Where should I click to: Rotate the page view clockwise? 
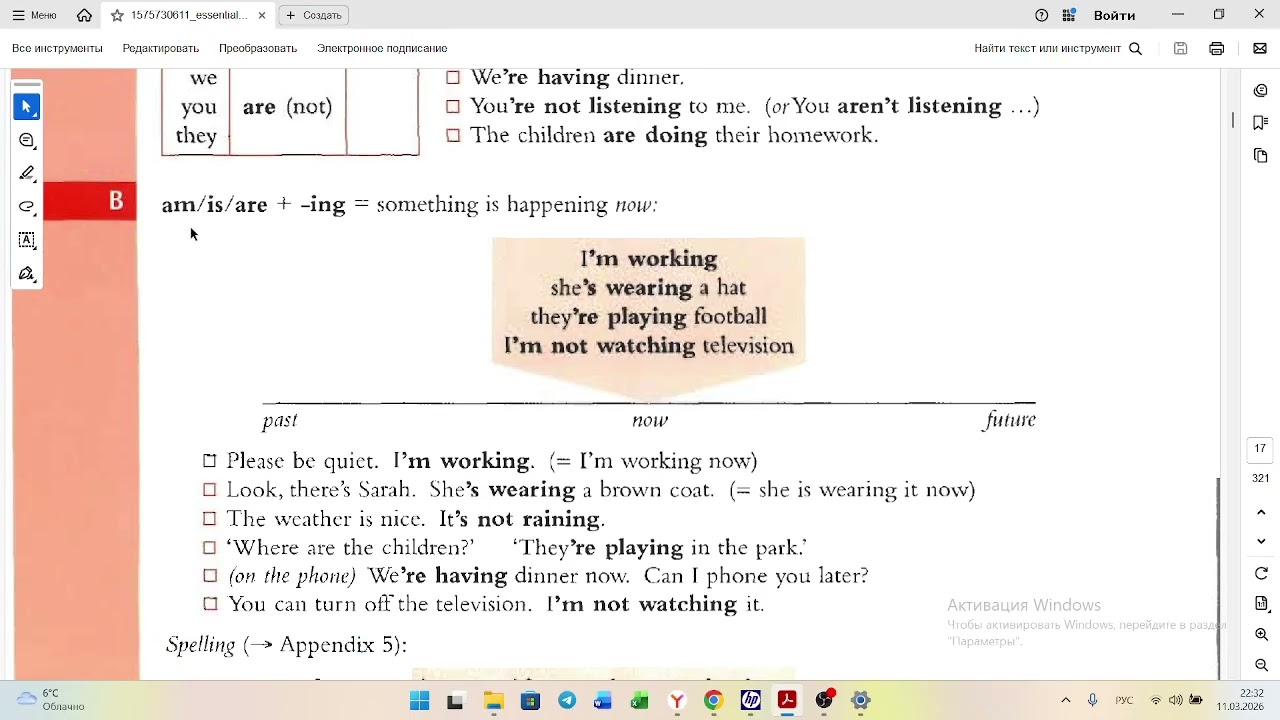[1261, 573]
